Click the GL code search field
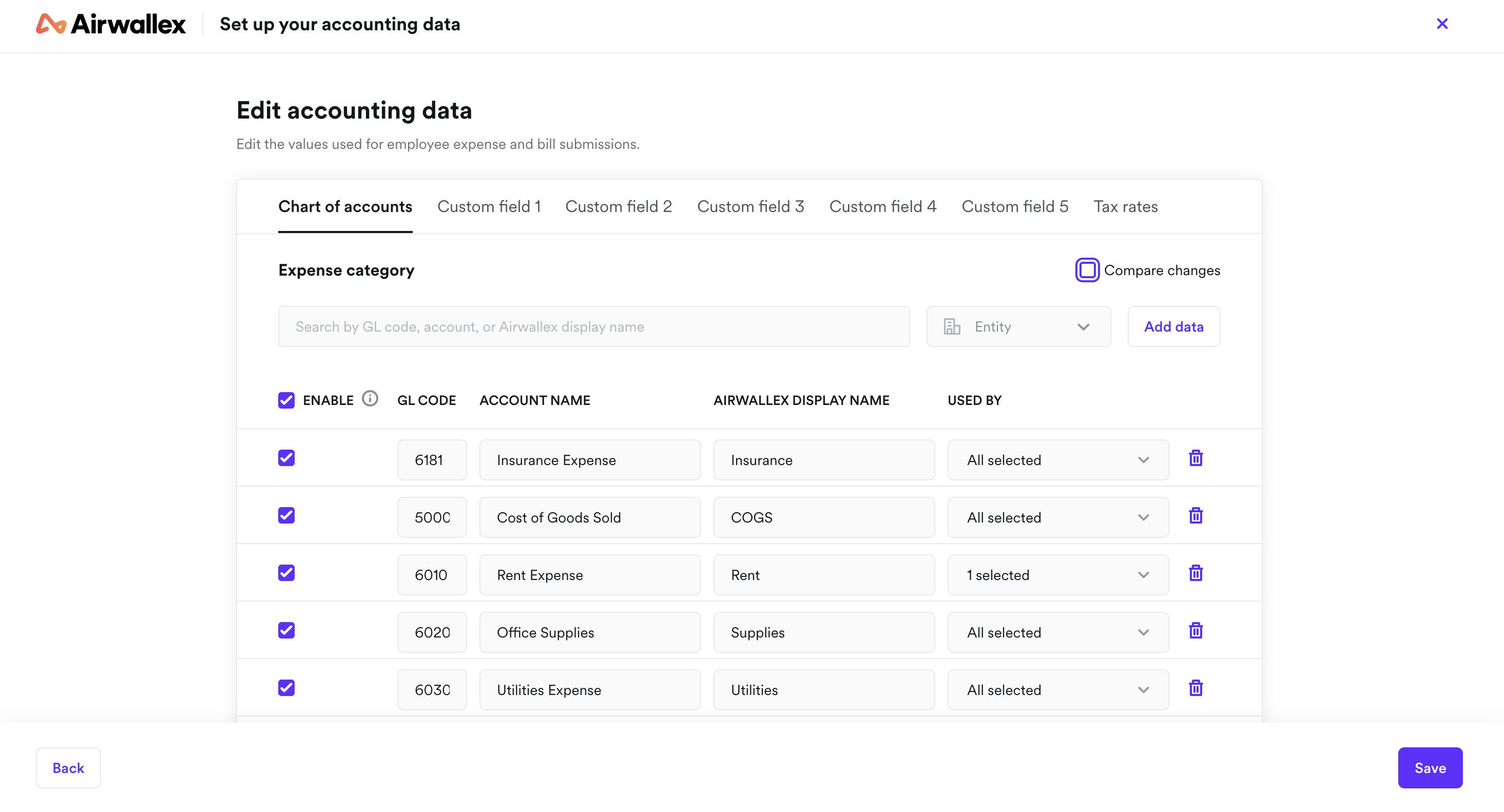 593,326
